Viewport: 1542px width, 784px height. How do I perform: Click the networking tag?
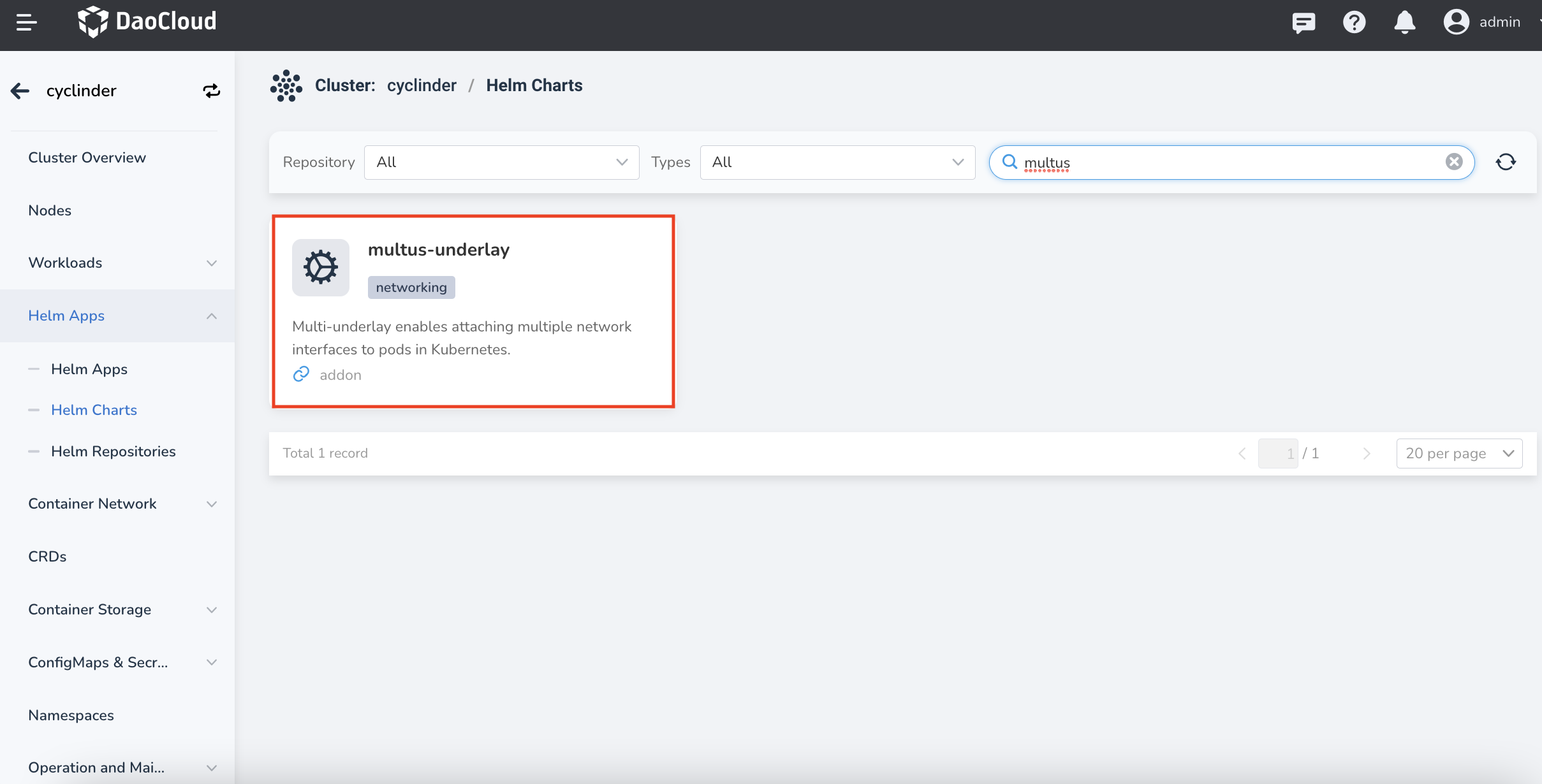(x=411, y=287)
